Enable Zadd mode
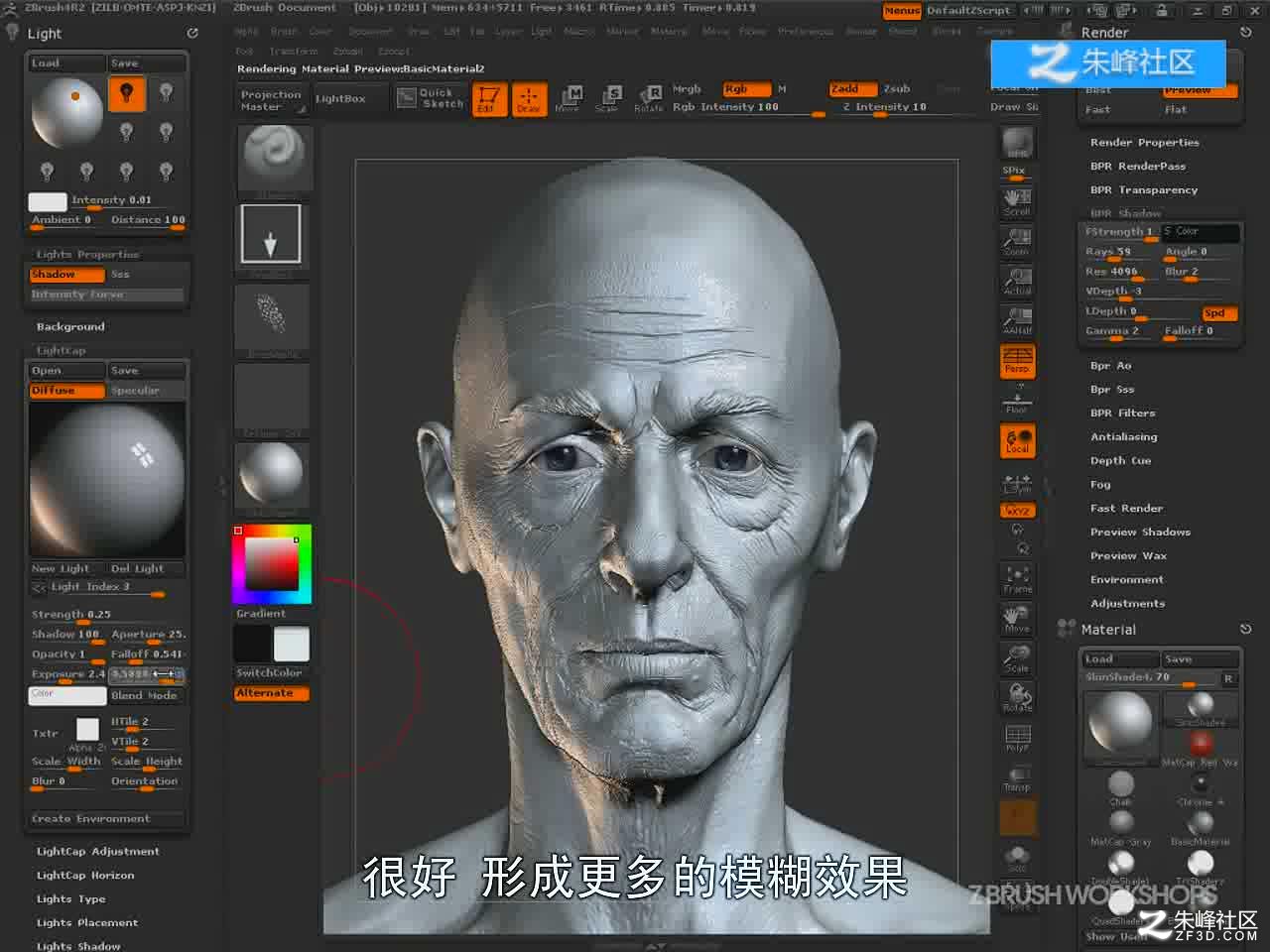The height and width of the screenshot is (952, 1270). (852, 89)
